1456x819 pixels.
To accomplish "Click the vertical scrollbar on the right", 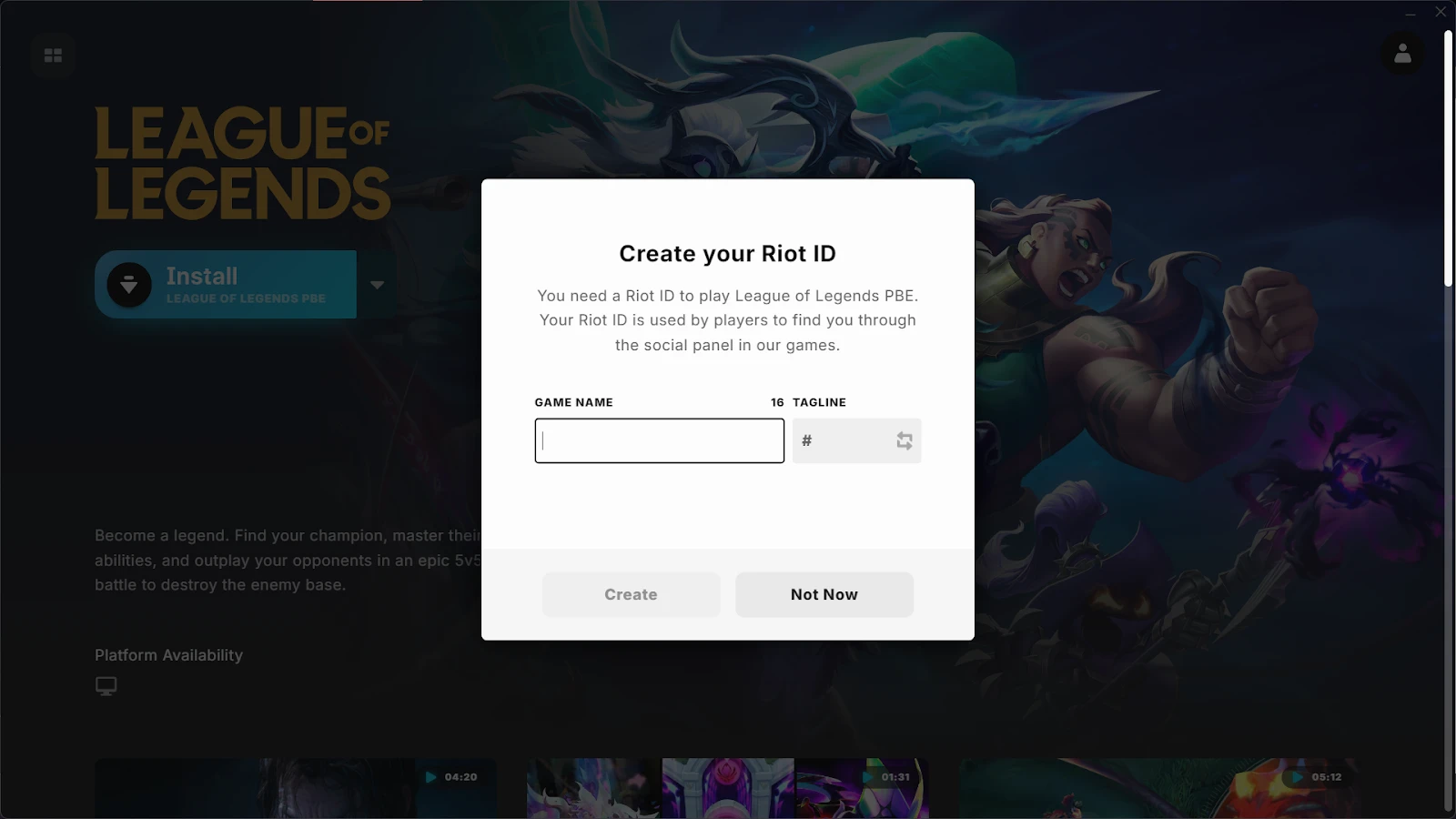I will tap(1448, 159).
